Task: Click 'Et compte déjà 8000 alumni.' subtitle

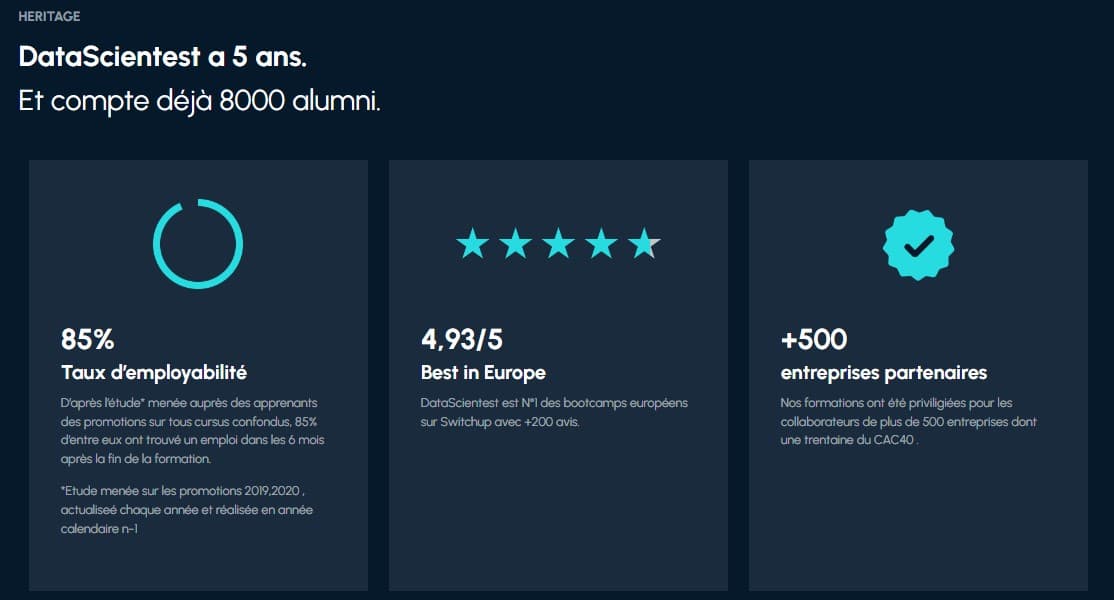Action: 199,102
